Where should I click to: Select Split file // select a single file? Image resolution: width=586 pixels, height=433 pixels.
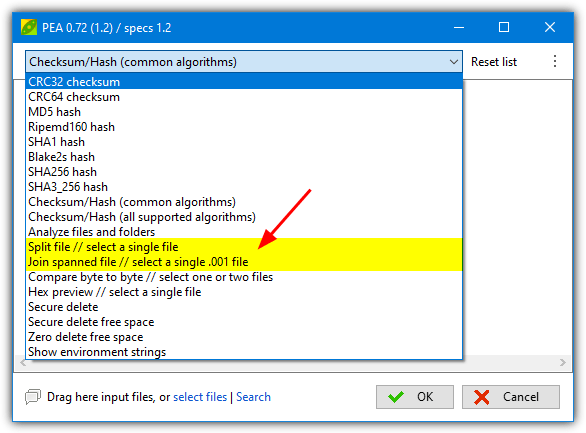pyautogui.click(x=244, y=247)
